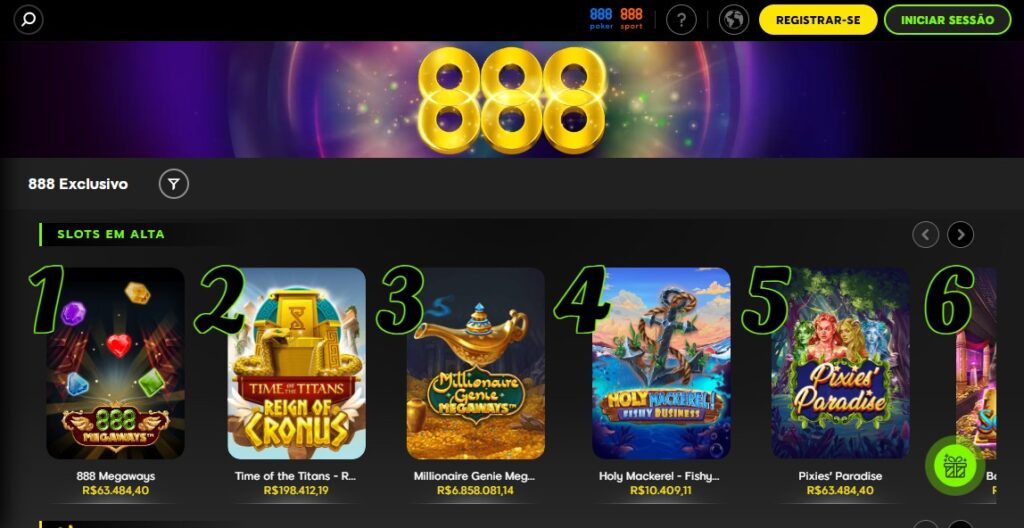Show previous slots with left arrow
1024x528 pixels.
point(925,235)
